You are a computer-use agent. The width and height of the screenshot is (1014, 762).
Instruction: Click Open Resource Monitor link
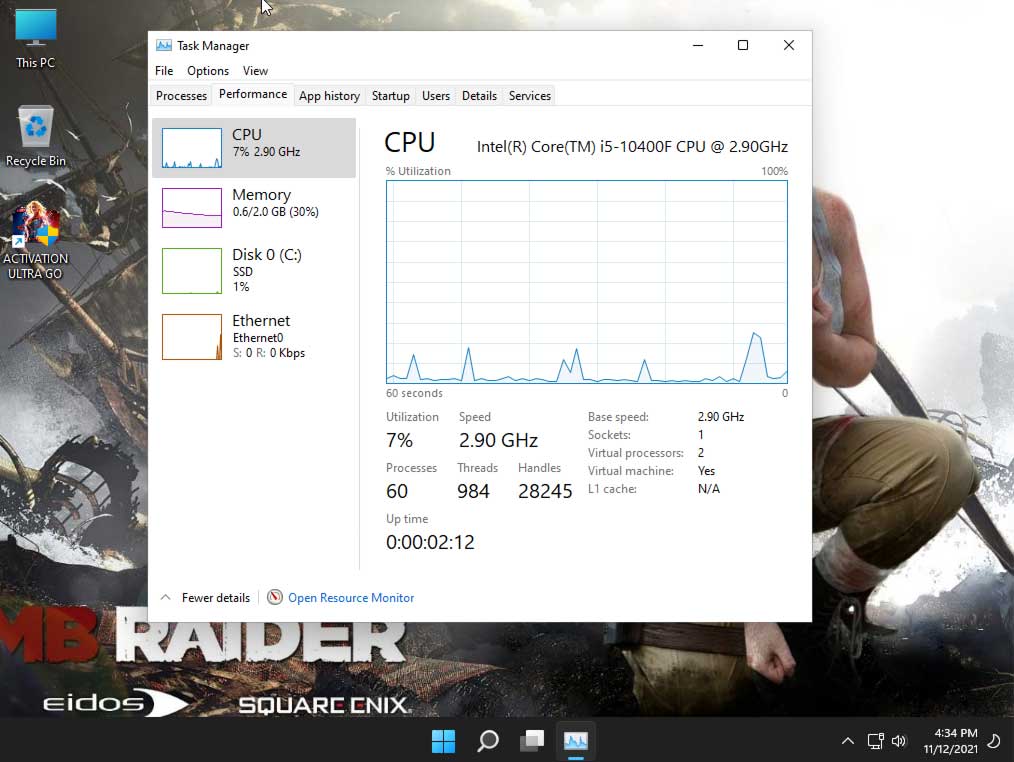coord(351,598)
